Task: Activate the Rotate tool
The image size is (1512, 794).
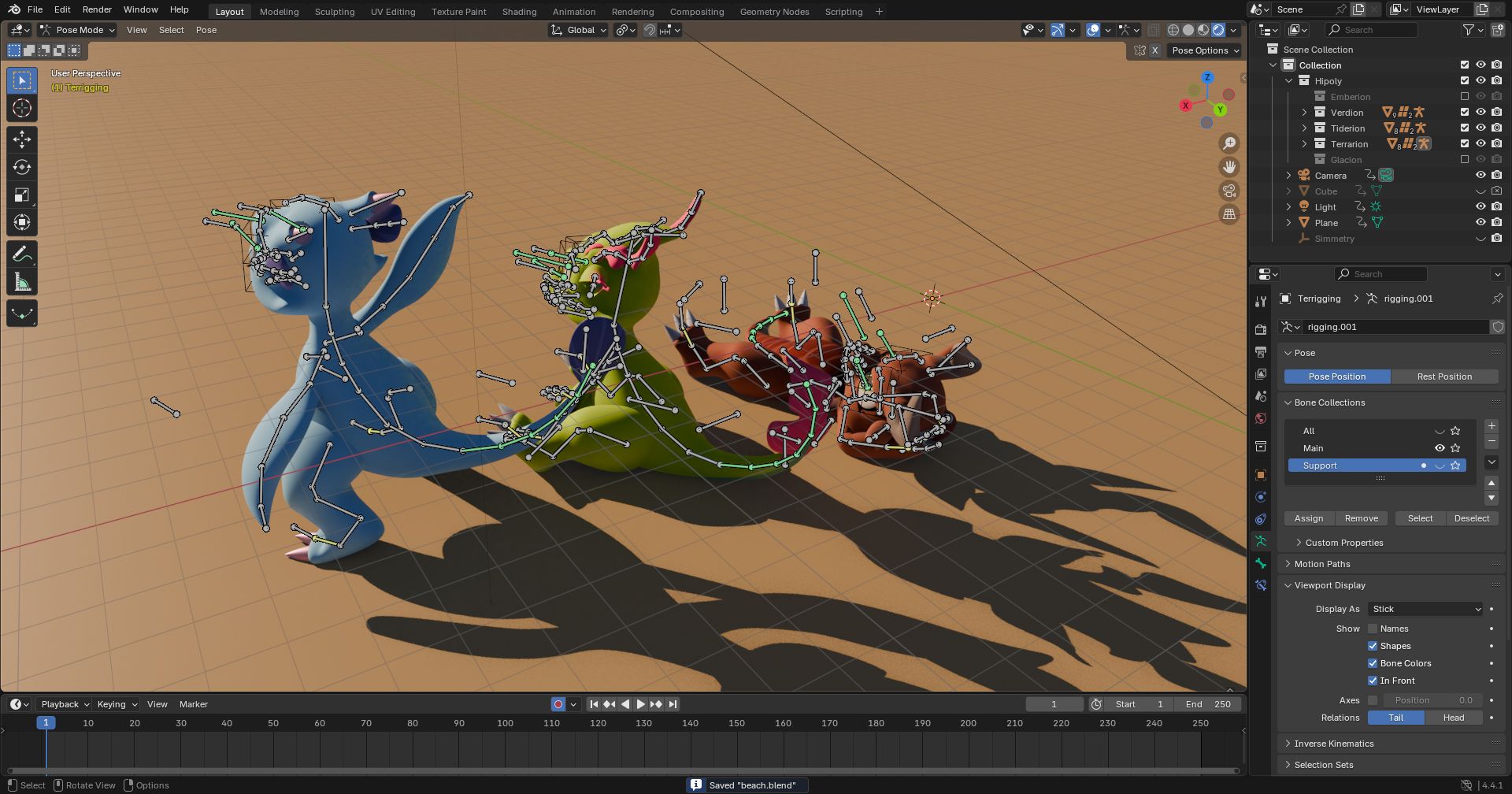Action: point(22,167)
